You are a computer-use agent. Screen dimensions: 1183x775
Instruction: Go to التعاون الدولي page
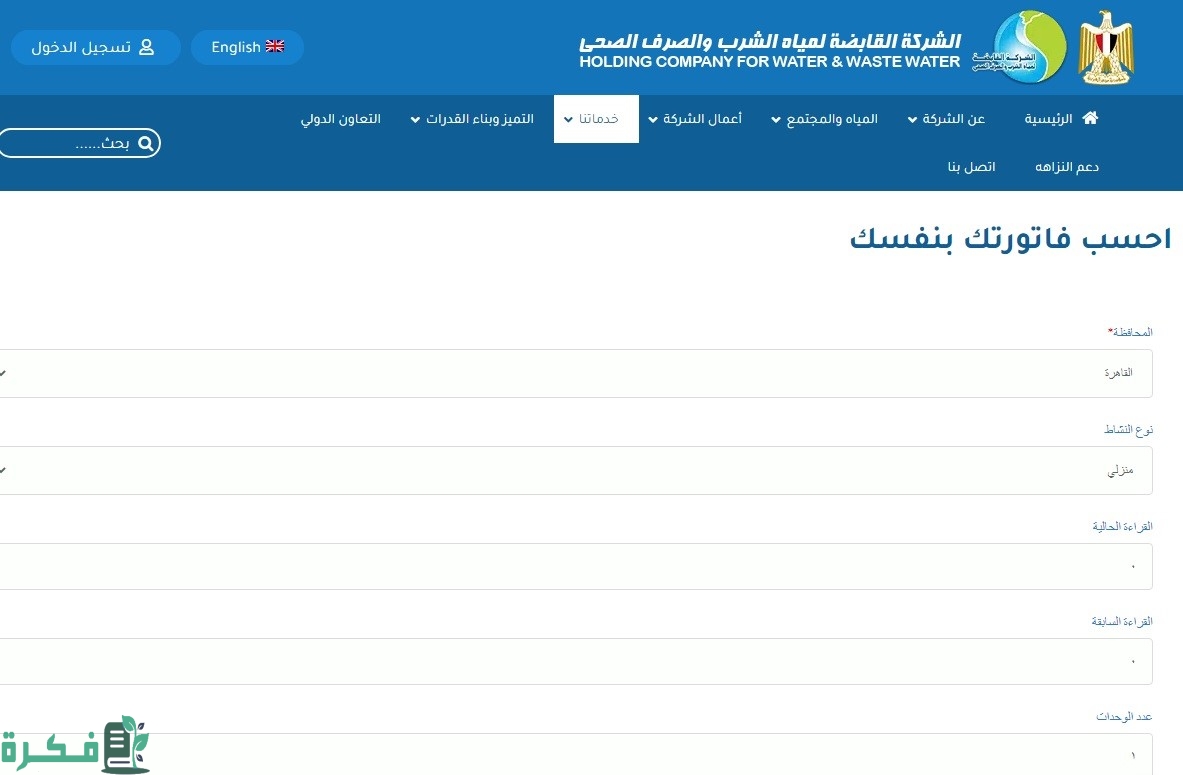coord(341,119)
